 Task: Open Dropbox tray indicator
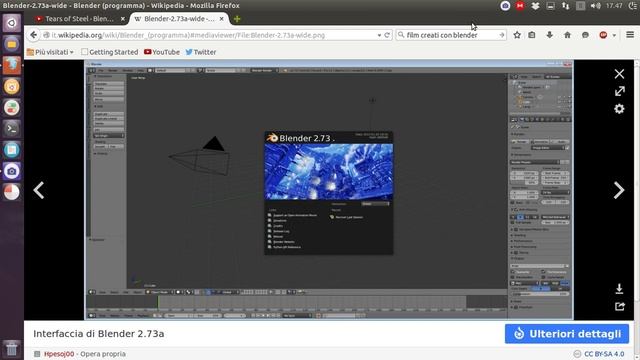535,6
